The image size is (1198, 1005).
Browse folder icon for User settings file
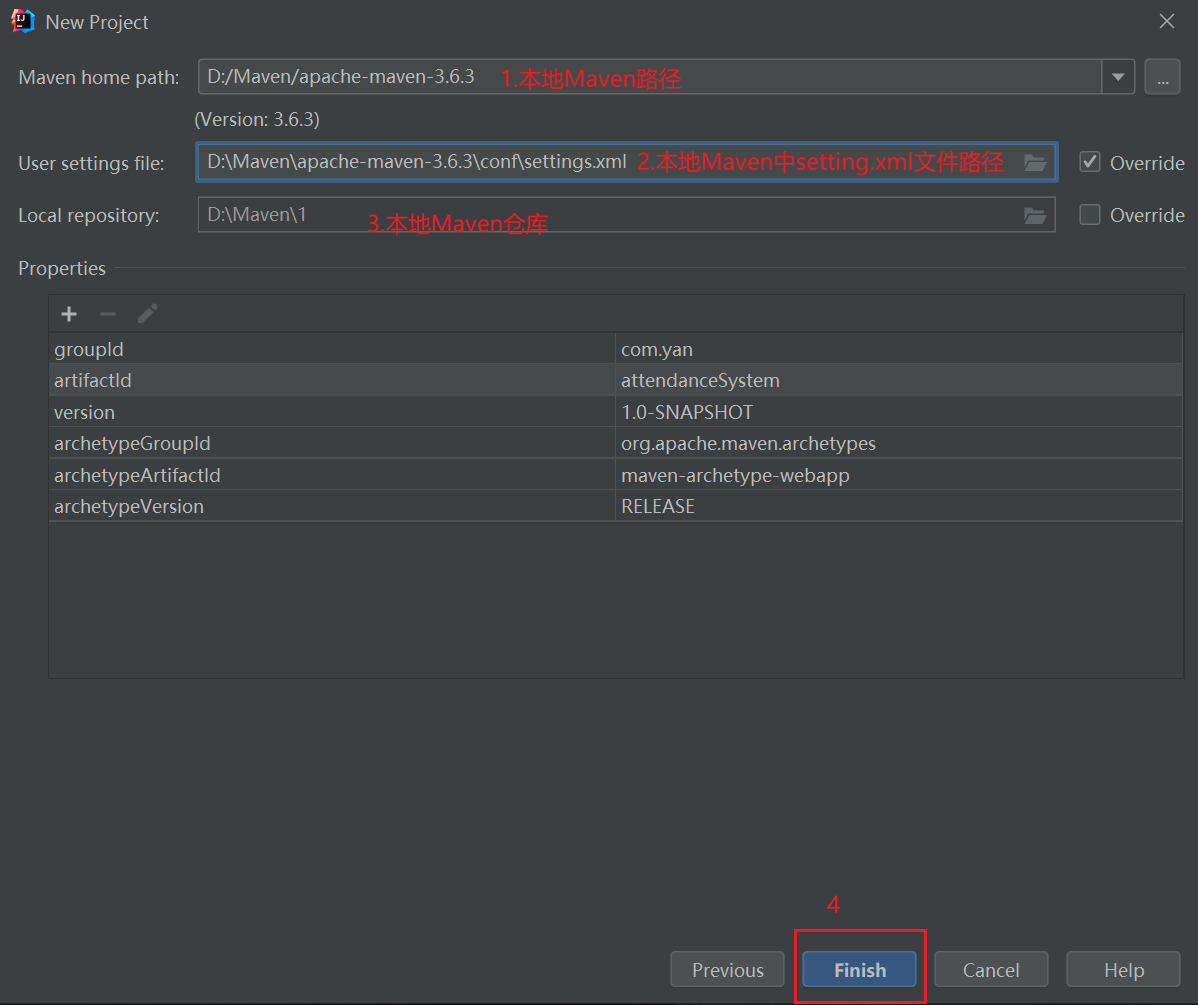(x=1034, y=162)
